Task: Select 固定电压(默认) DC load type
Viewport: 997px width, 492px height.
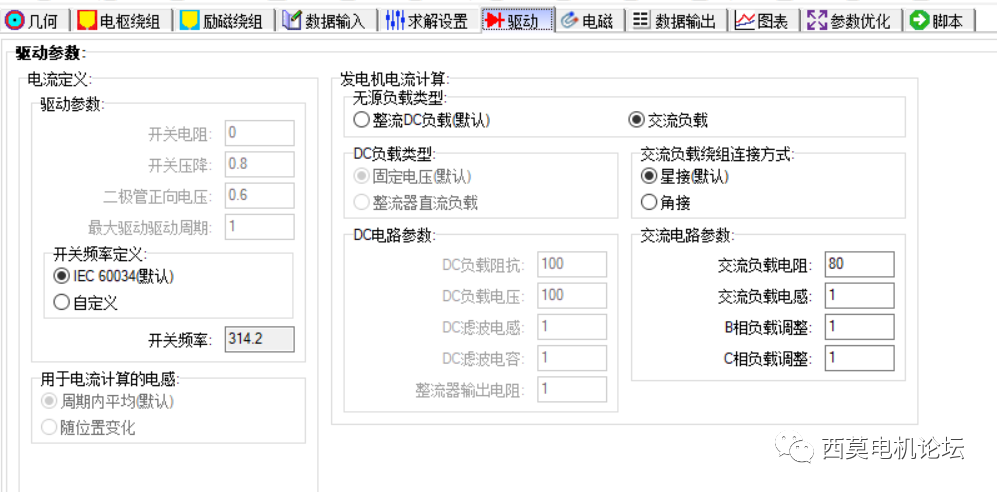Action: 413,177
